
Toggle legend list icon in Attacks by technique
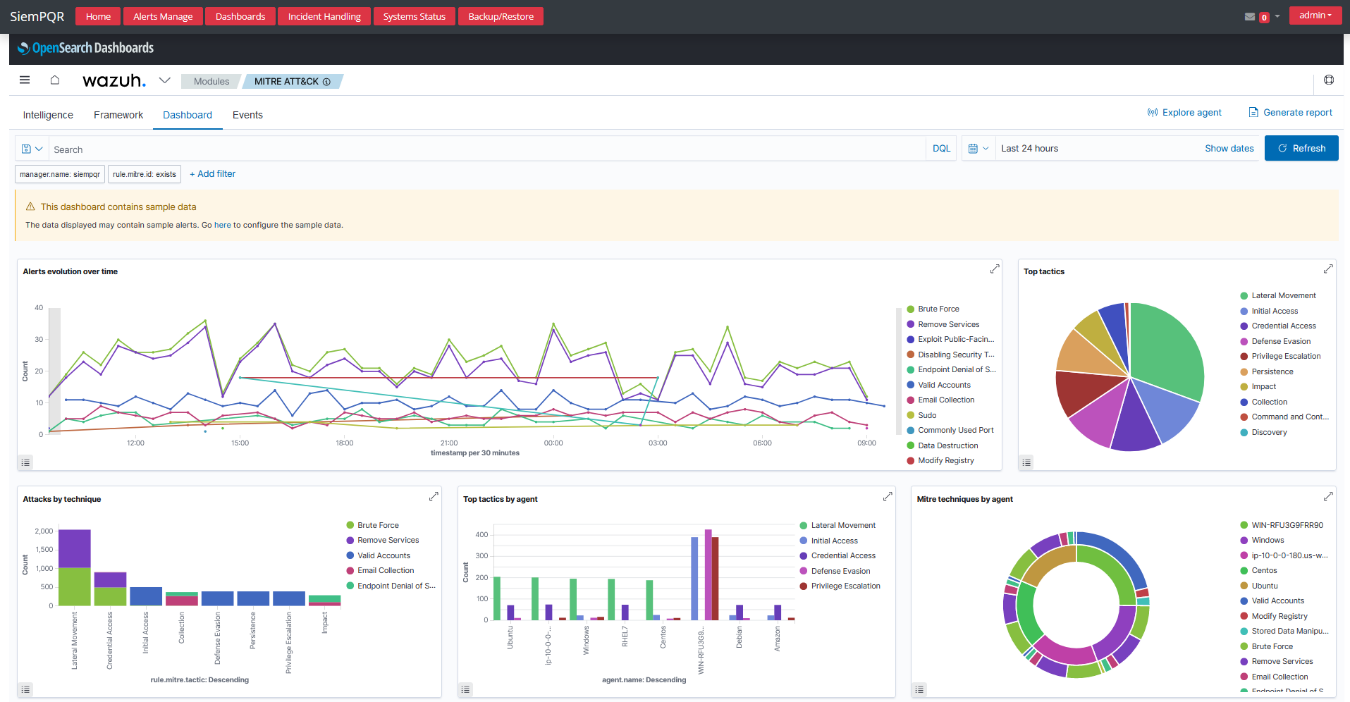pyautogui.click(x=26, y=689)
